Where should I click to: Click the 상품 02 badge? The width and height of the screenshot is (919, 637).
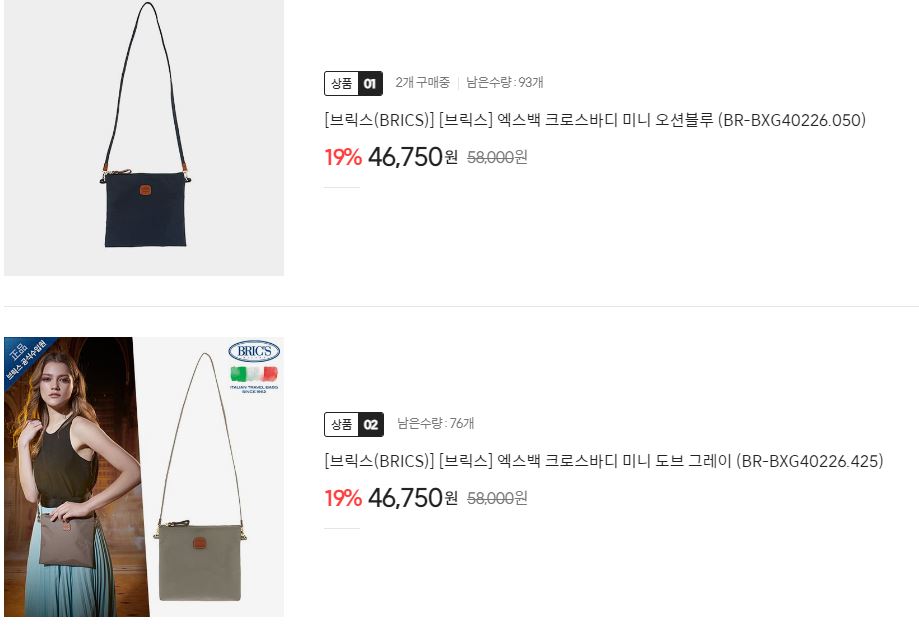(353, 424)
